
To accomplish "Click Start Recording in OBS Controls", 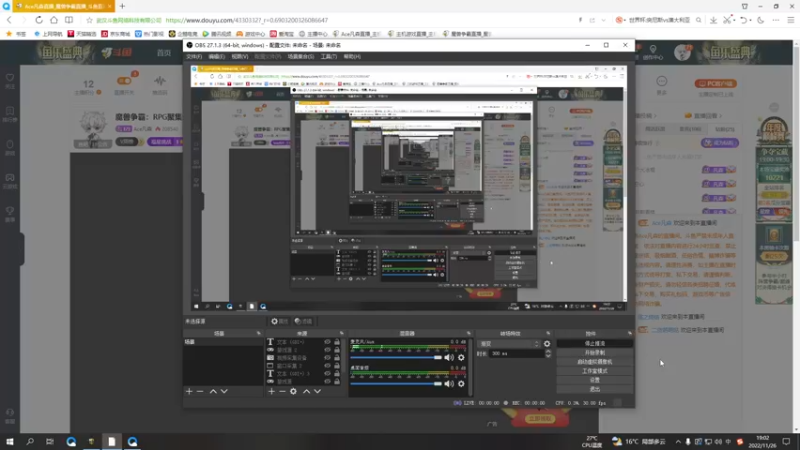I will pyautogui.click(x=595, y=353).
